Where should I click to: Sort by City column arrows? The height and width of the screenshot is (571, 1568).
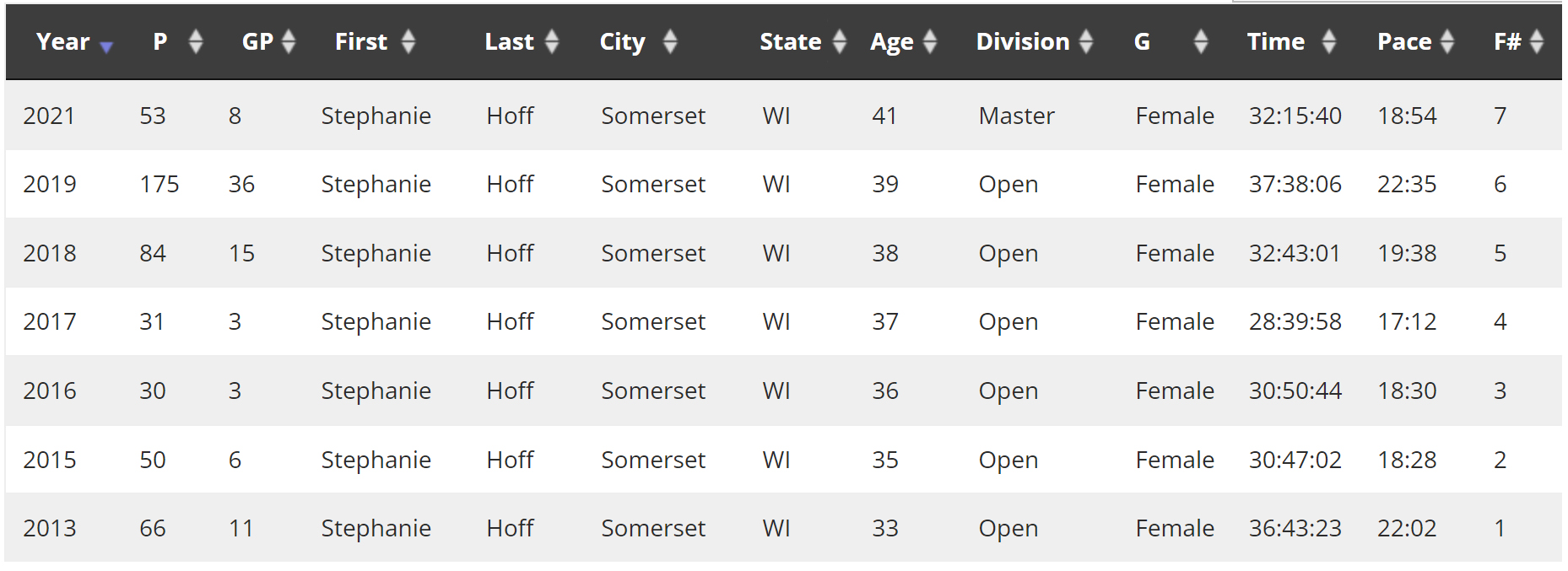point(670,41)
